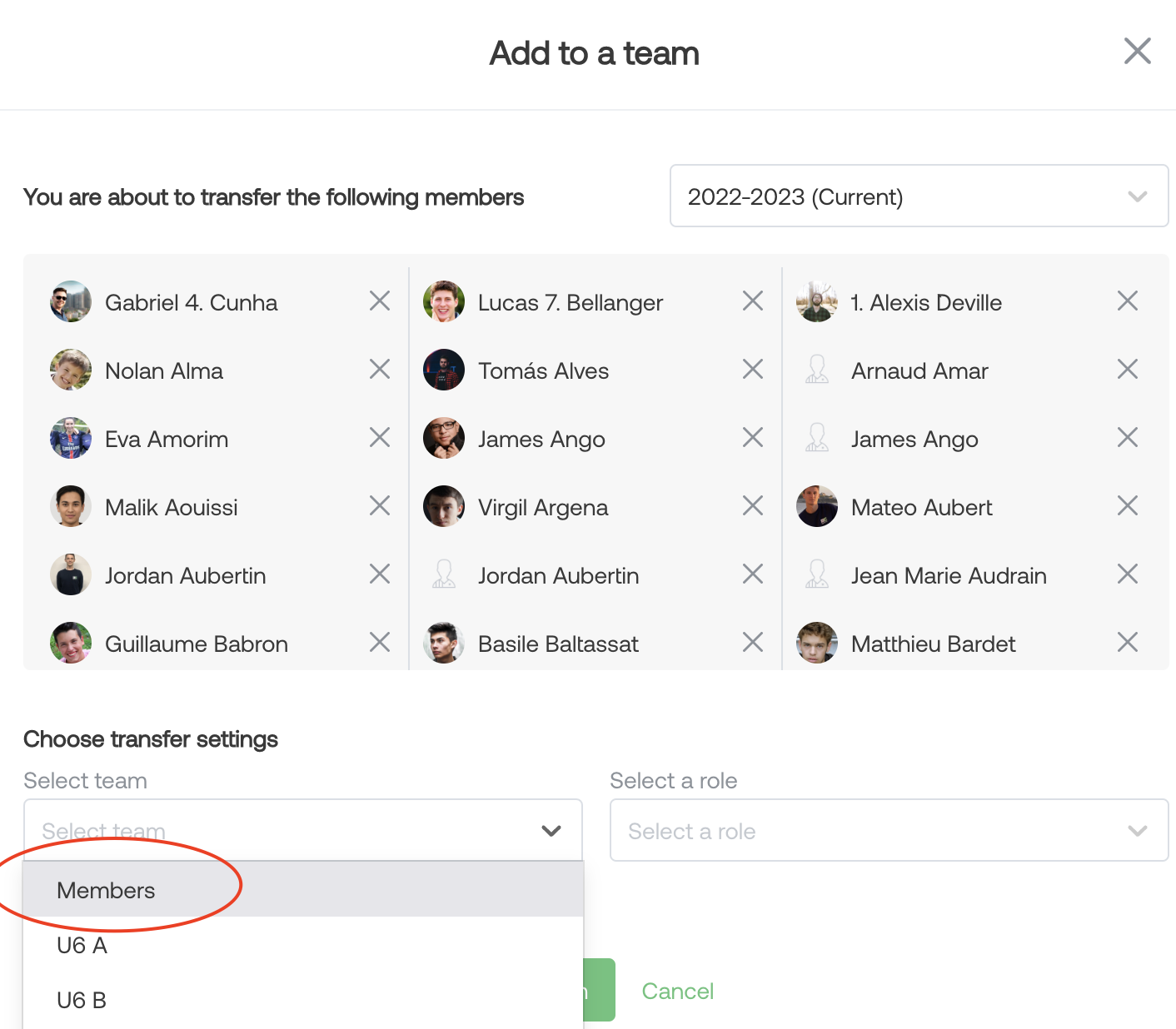This screenshot has height=1029, width=1176.
Task: Choose Members from the team list
Action: click(107, 890)
